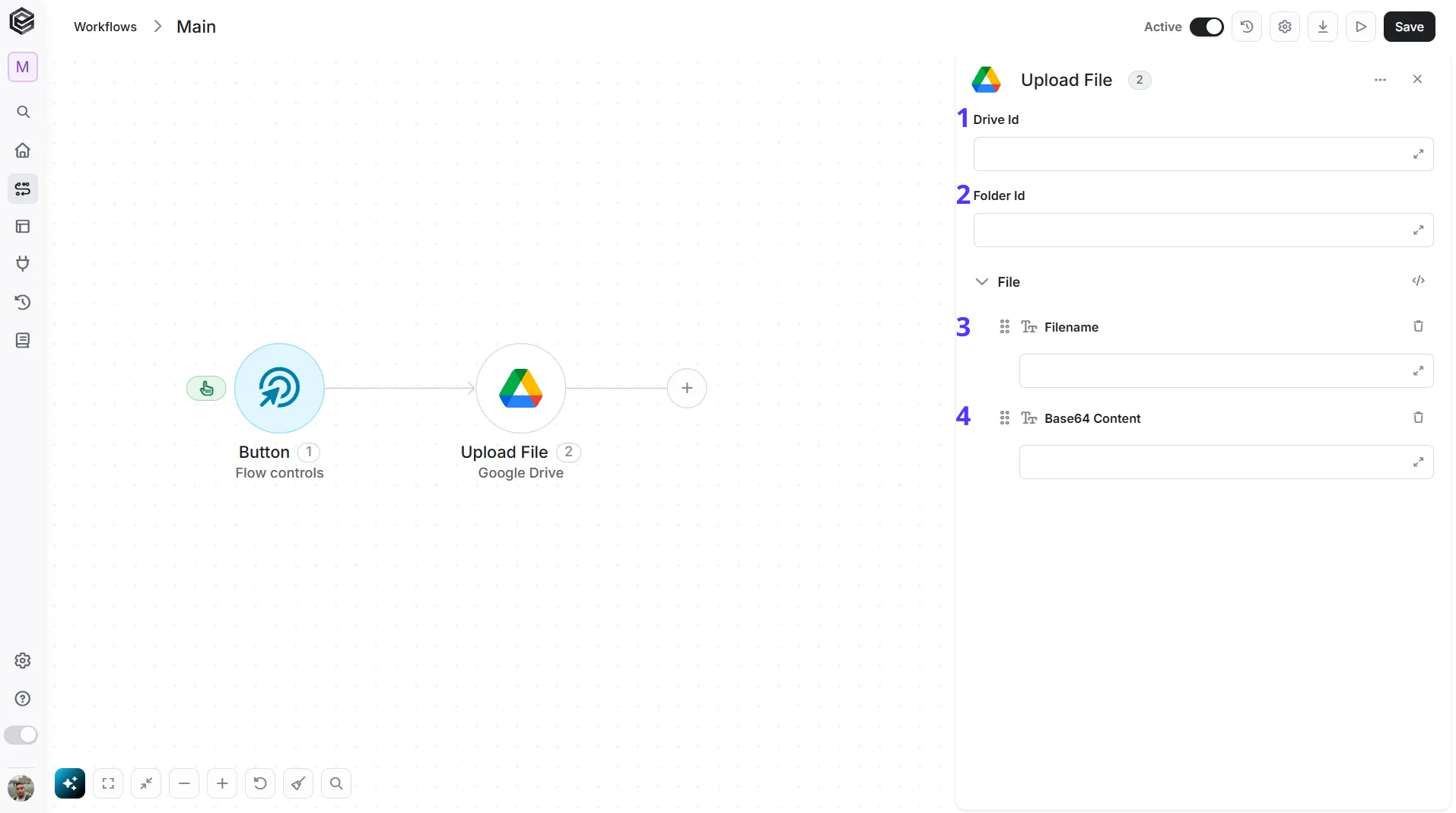Open the sidebar settings gear
The image size is (1456, 813).
coord(23,661)
